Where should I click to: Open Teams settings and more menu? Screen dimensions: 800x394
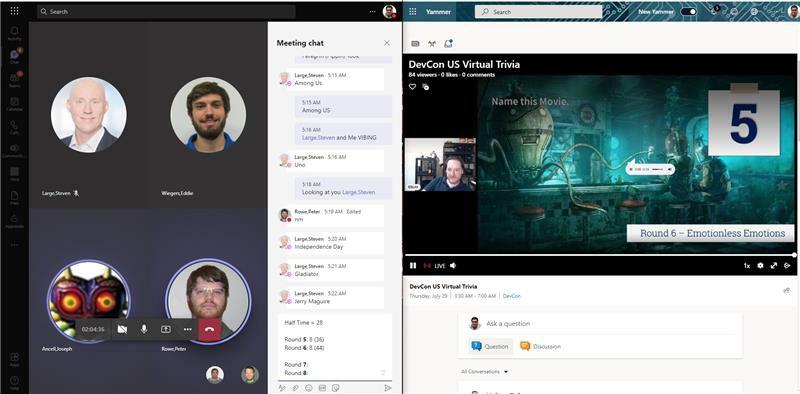pos(372,12)
